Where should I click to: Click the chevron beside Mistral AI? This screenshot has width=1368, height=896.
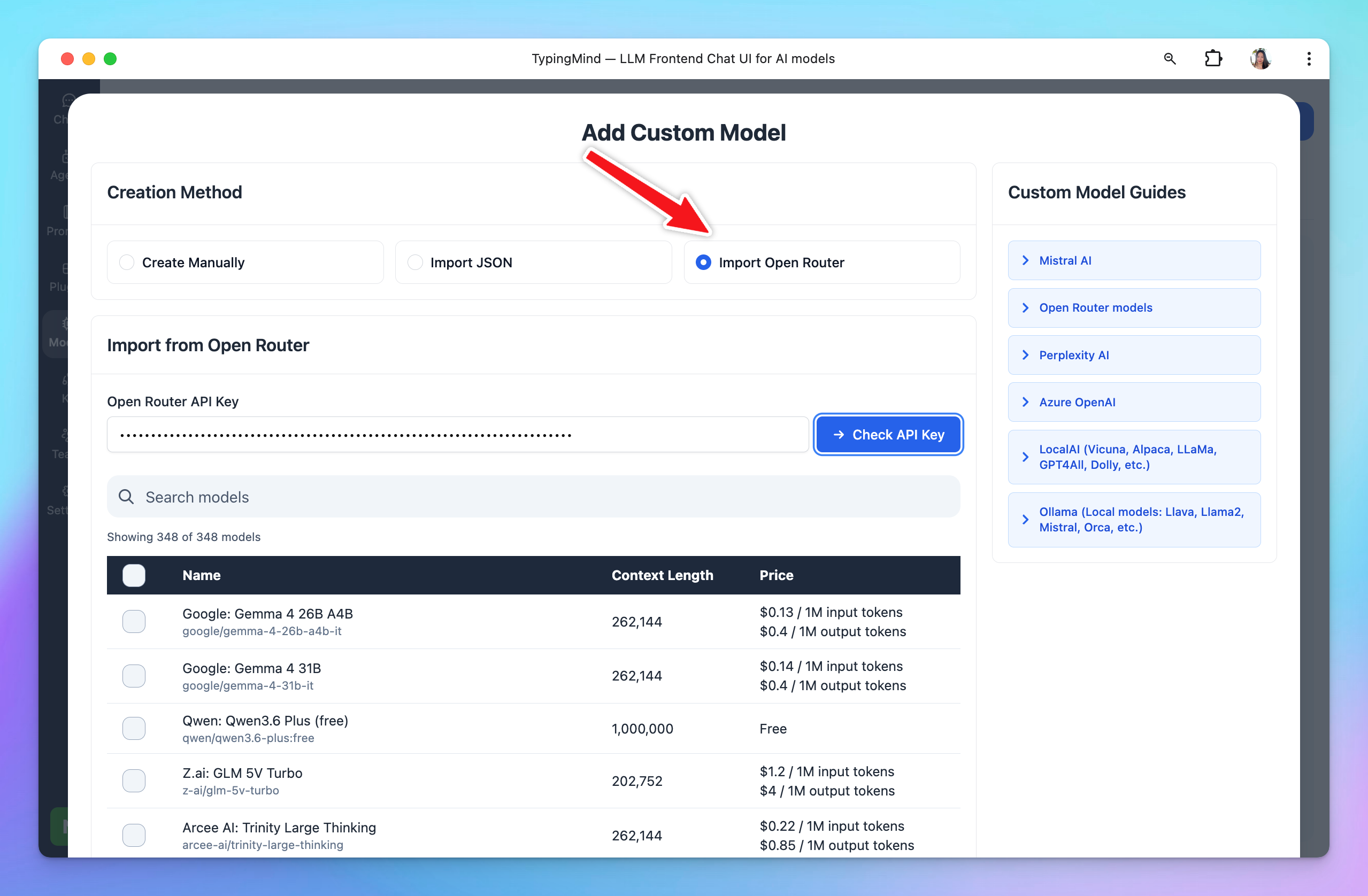pos(1025,260)
